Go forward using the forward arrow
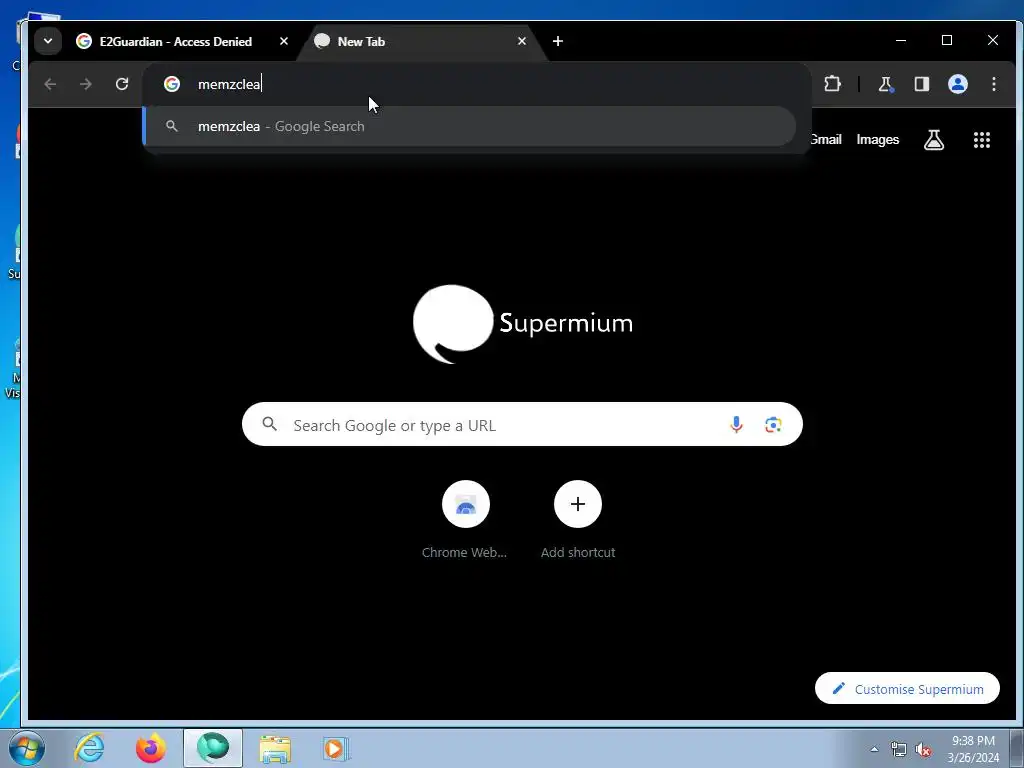The width and height of the screenshot is (1024, 768). point(86,84)
